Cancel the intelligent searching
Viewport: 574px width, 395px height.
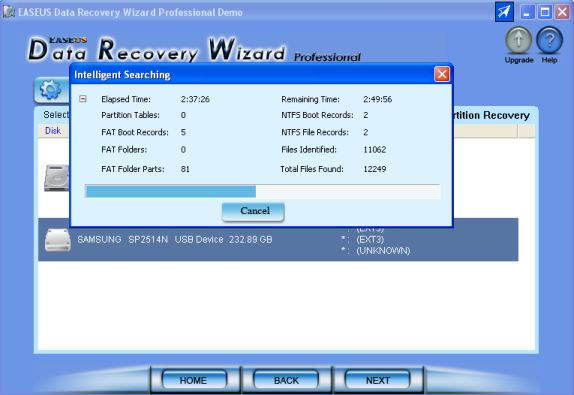tap(253, 212)
